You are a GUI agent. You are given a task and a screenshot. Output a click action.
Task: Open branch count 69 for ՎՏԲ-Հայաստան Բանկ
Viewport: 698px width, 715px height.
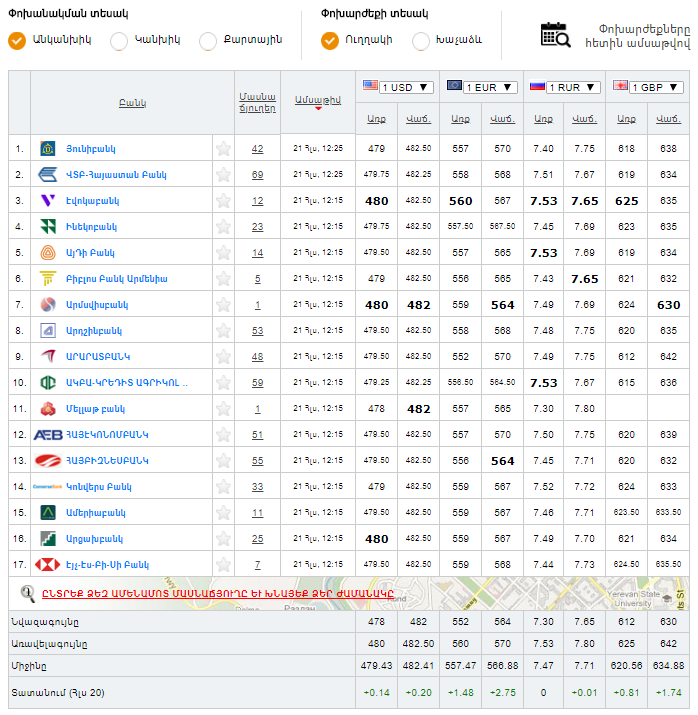point(257,175)
